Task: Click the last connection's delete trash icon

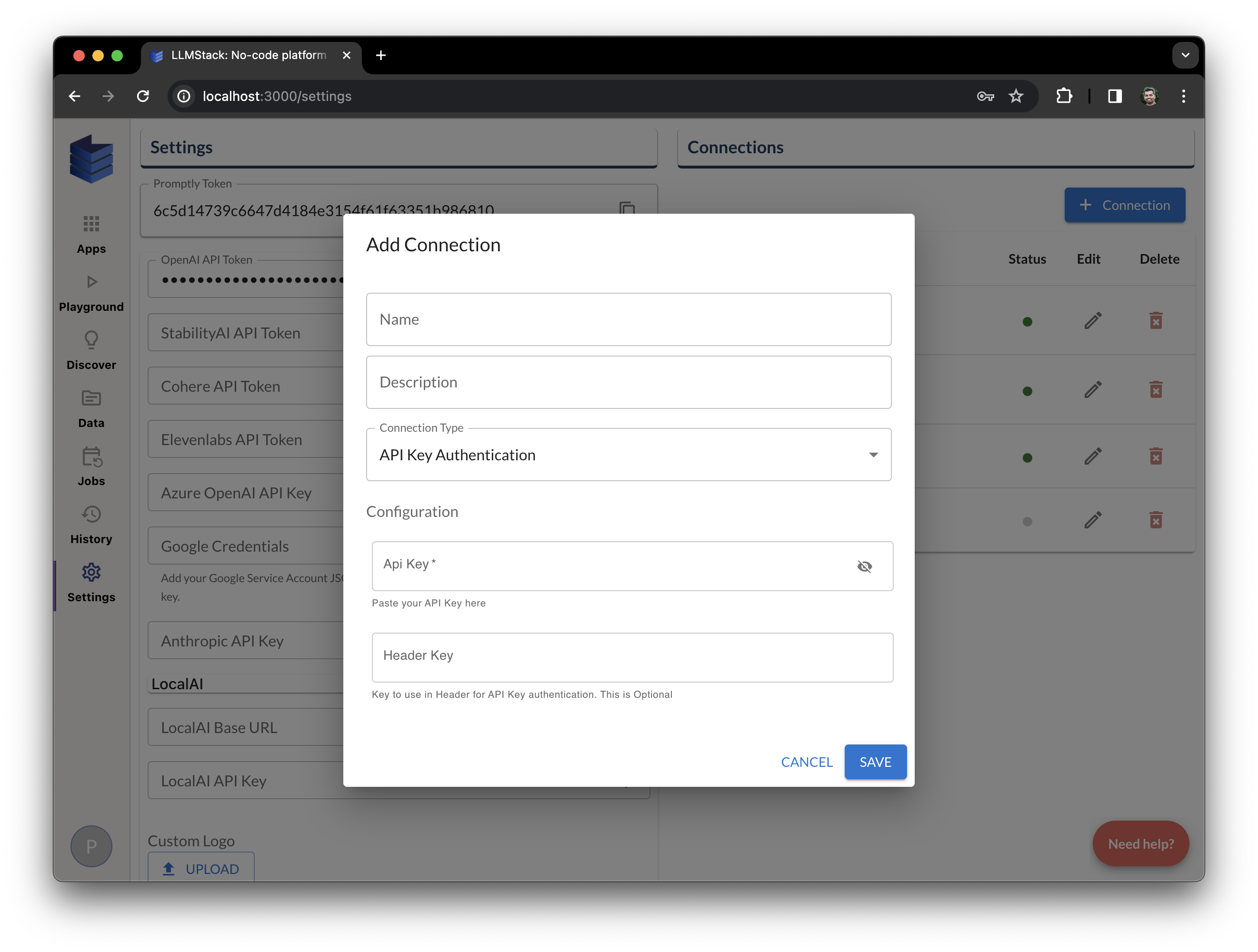Action: pyautogui.click(x=1156, y=520)
